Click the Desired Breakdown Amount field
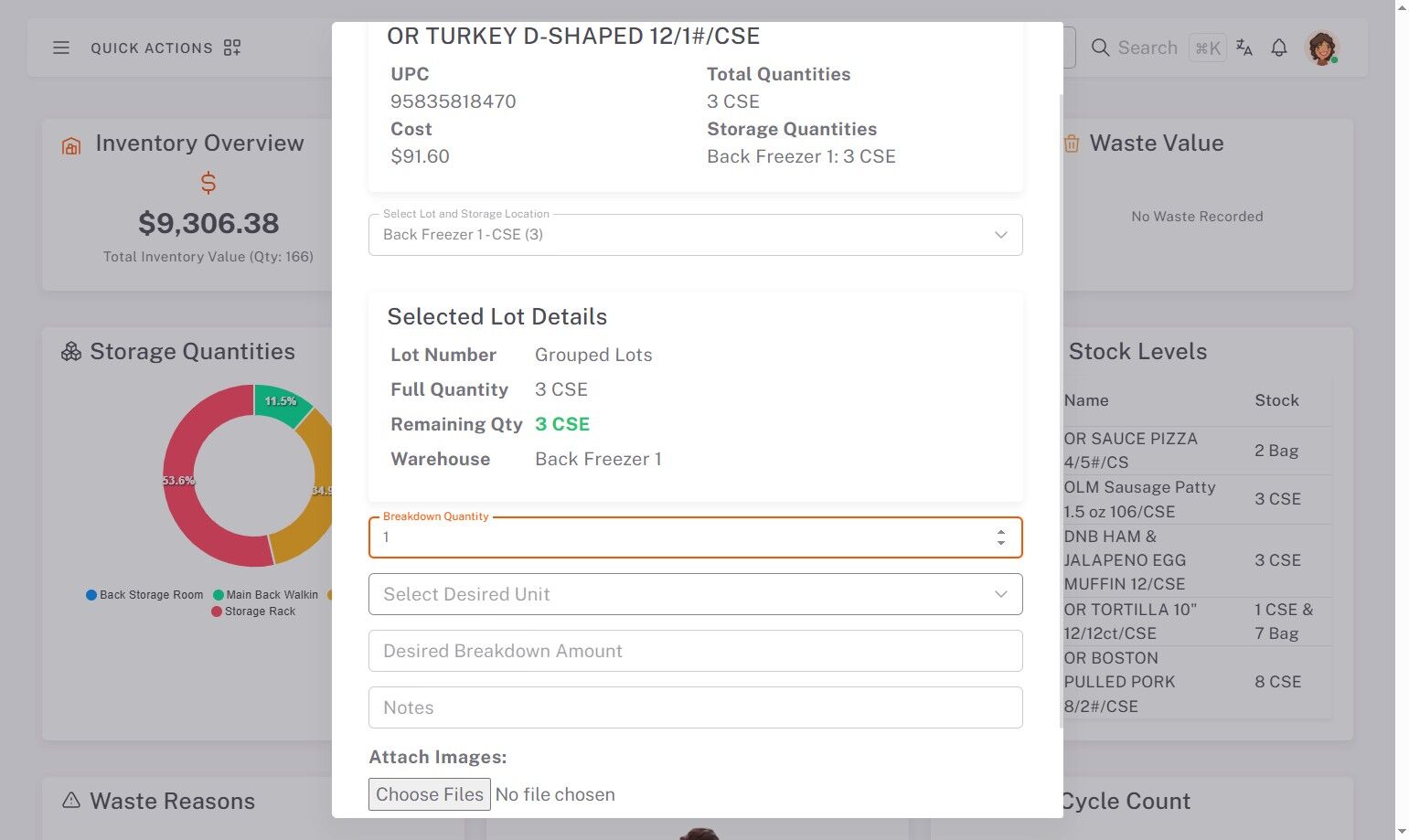Screen dimensions: 1409x840 pyautogui.click(x=695, y=651)
